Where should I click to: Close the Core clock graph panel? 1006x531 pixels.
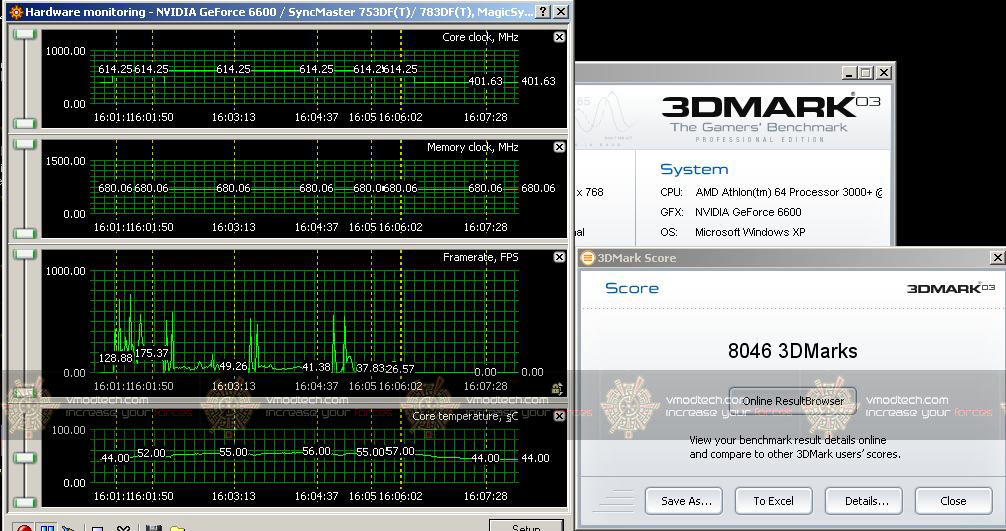tap(559, 37)
